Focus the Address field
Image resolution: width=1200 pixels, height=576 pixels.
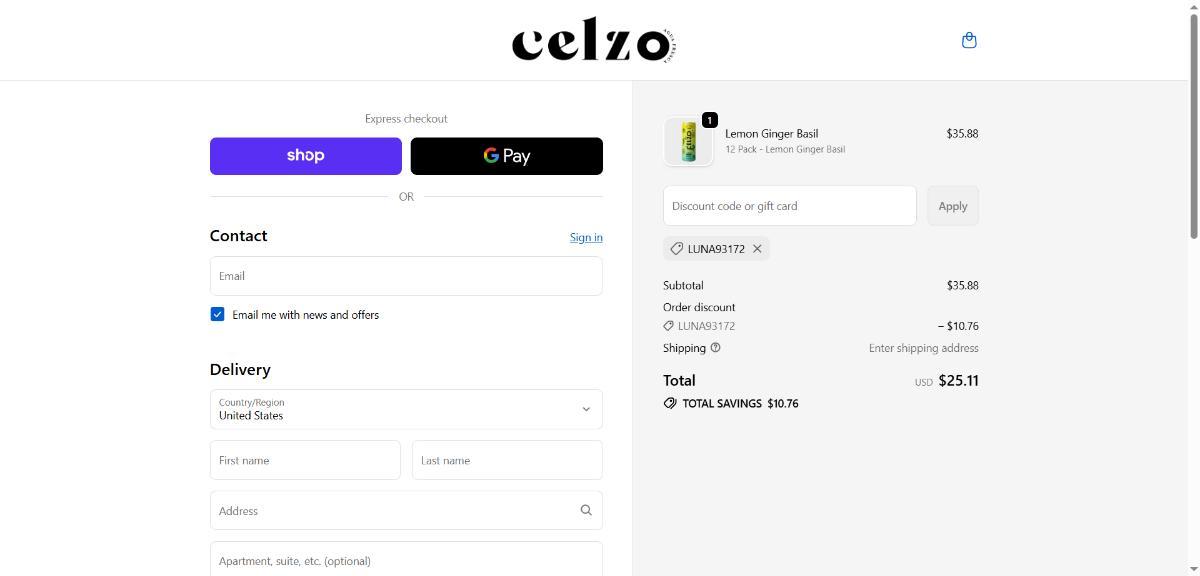pos(395,510)
